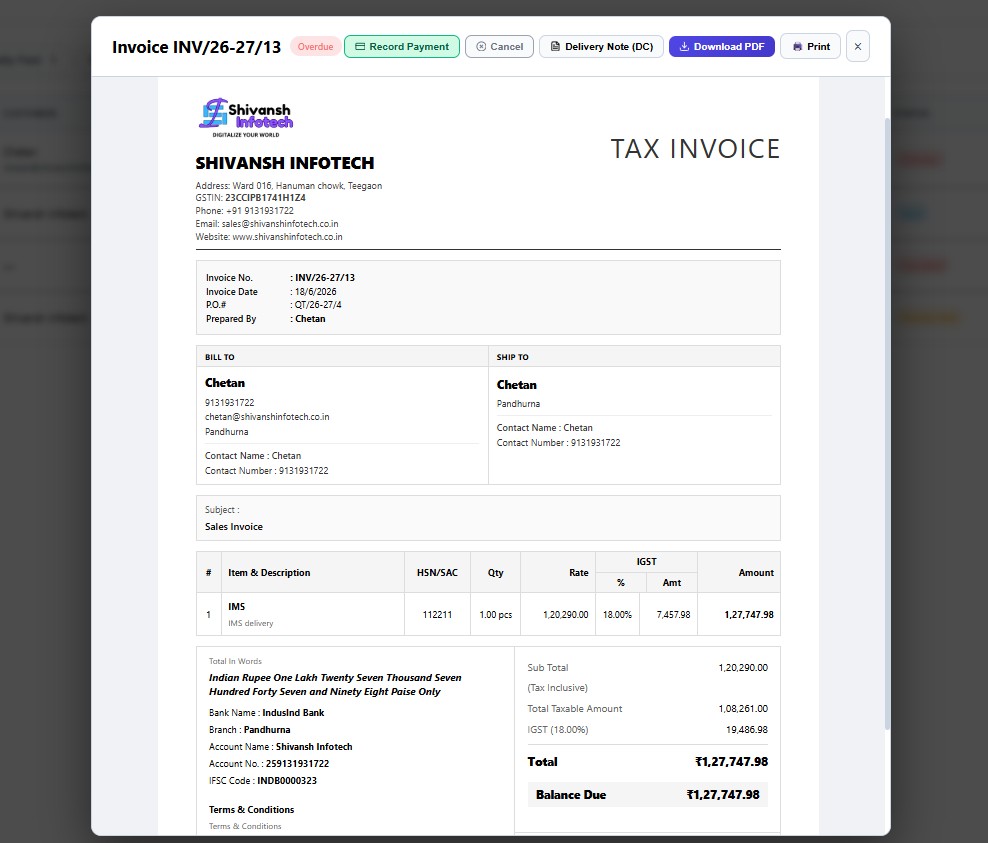Click the download arrow icon
Viewport: 988px width, 843px height.
(x=684, y=47)
